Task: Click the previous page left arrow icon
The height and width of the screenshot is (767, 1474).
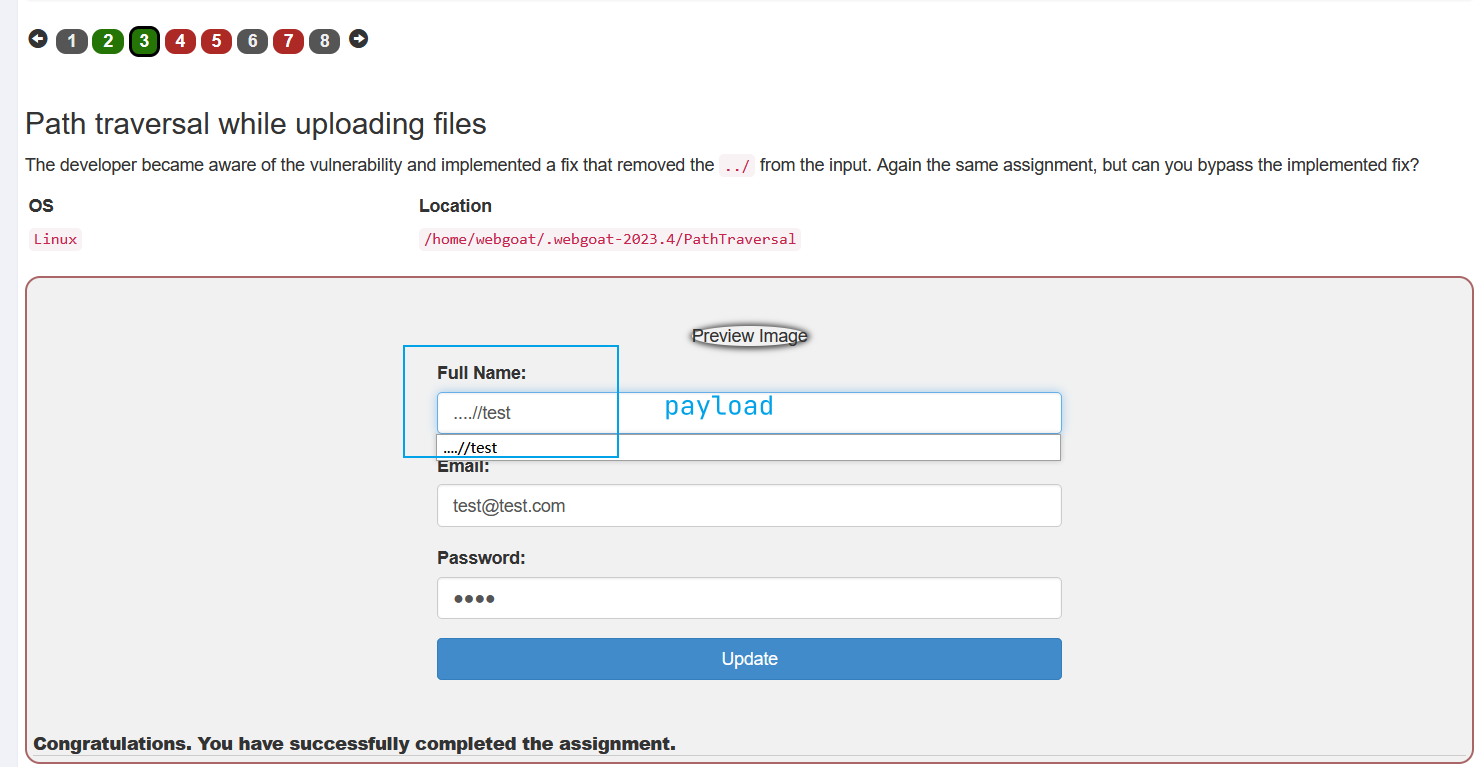Action: coord(38,39)
